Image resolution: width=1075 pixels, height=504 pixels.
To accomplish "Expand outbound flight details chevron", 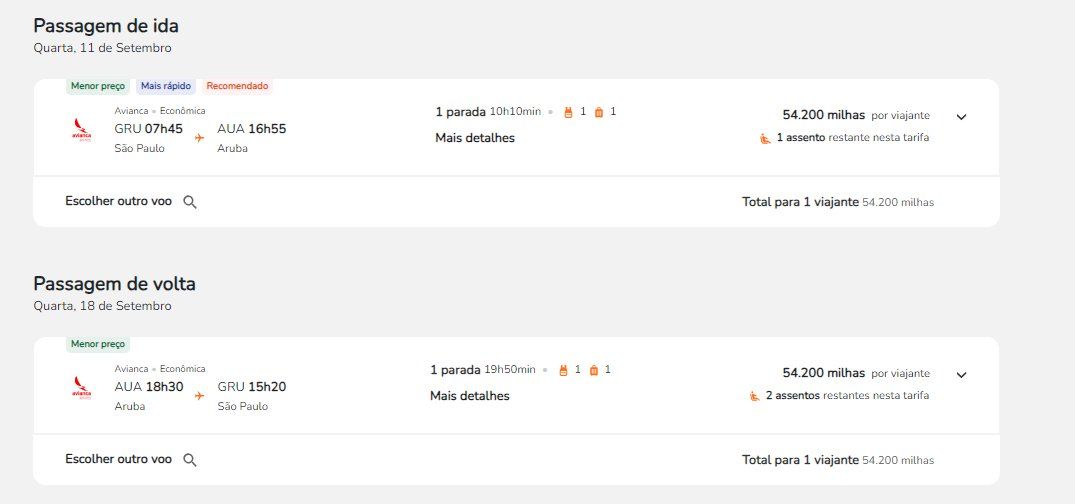I will point(961,117).
